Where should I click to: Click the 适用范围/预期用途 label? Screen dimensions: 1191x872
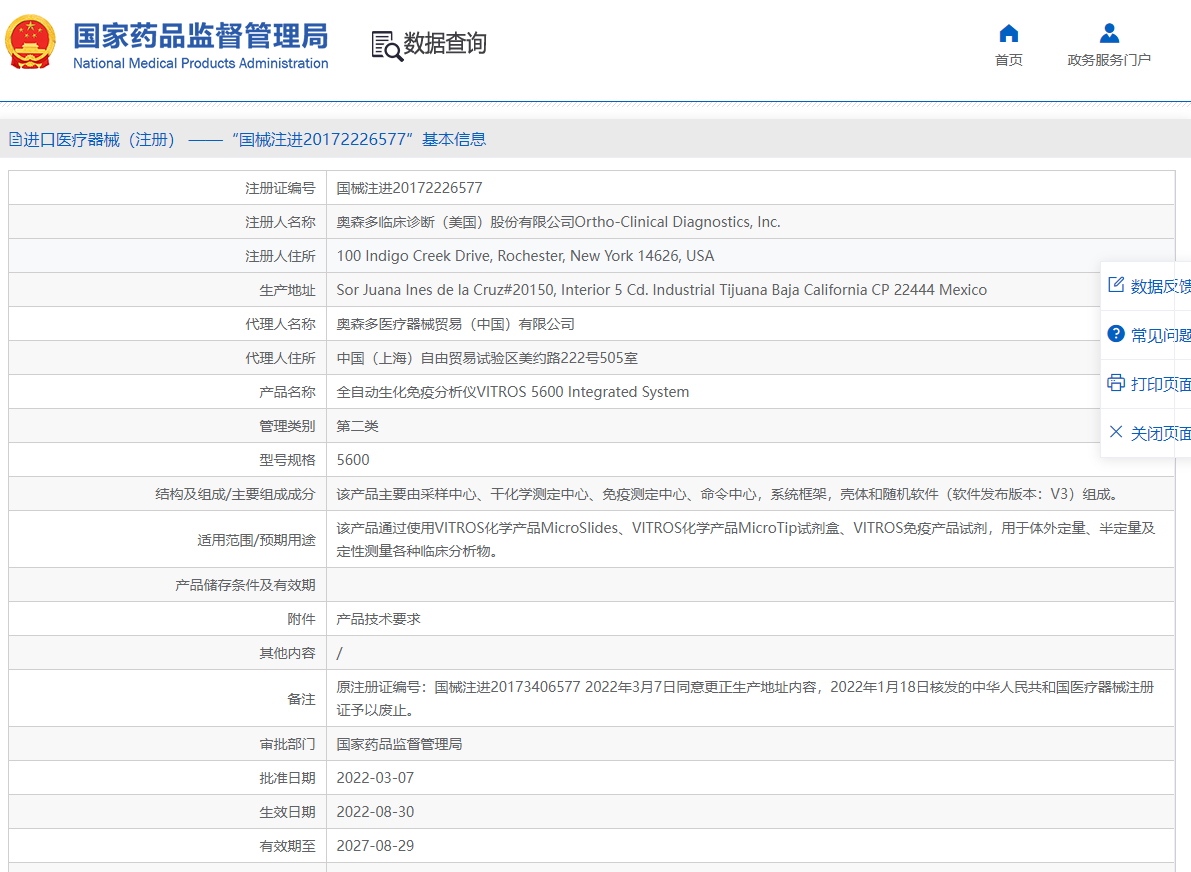[256, 540]
